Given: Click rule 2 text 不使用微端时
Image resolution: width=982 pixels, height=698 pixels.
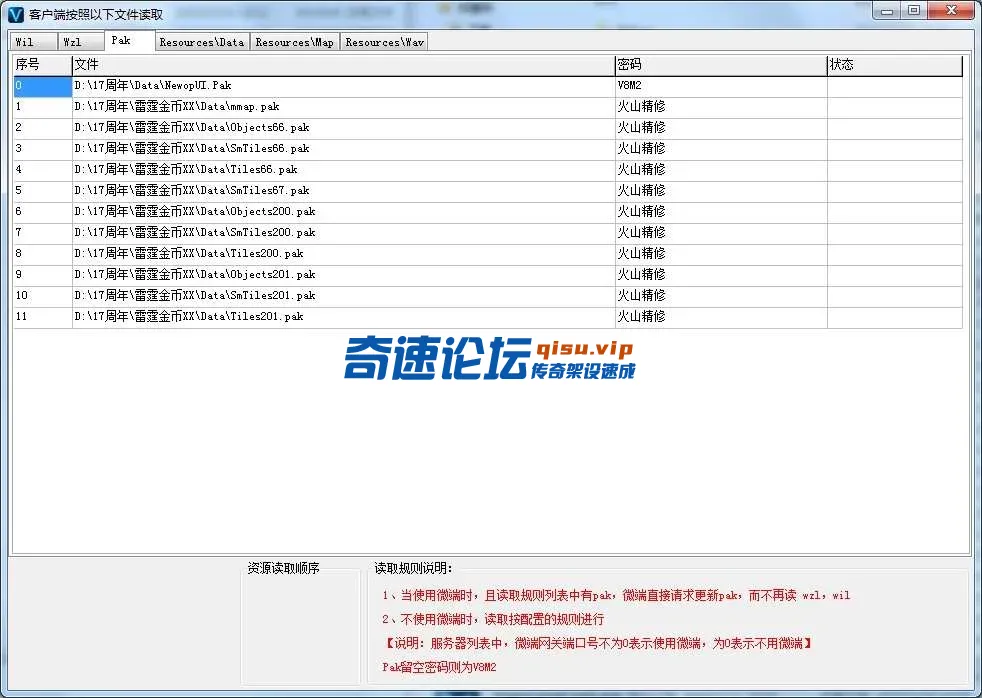Looking at the screenshot, I should 493,620.
